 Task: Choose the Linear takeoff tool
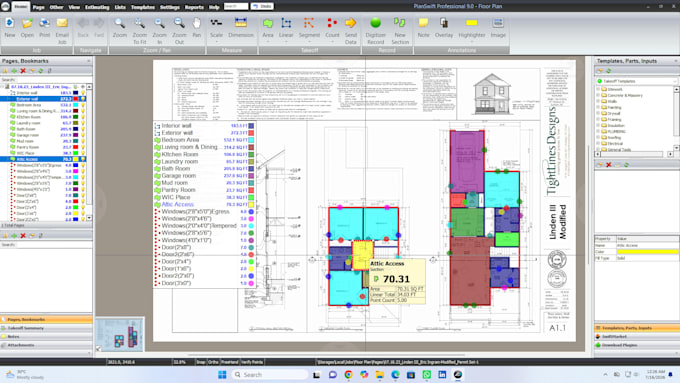pyautogui.click(x=286, y=29)
